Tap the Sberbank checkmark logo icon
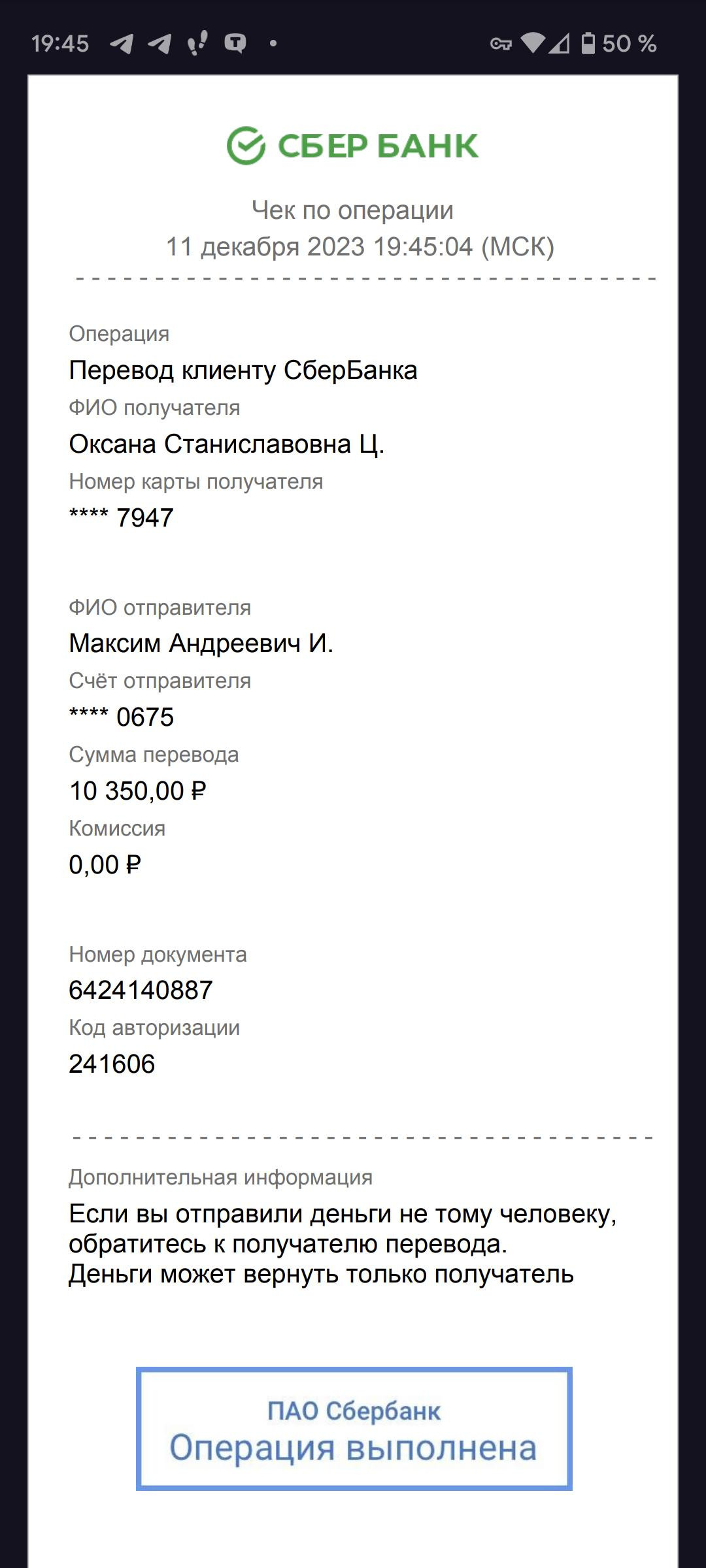706x1568 pixels. (246, 146)
